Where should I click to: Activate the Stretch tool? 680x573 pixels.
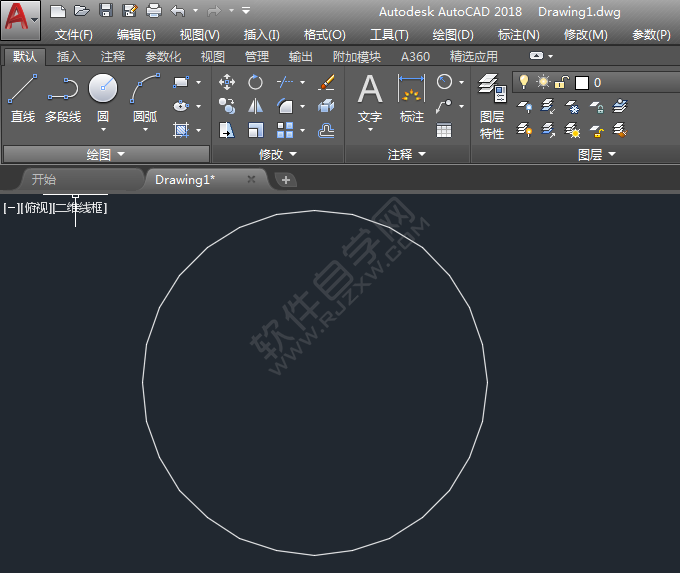point(227,130)
